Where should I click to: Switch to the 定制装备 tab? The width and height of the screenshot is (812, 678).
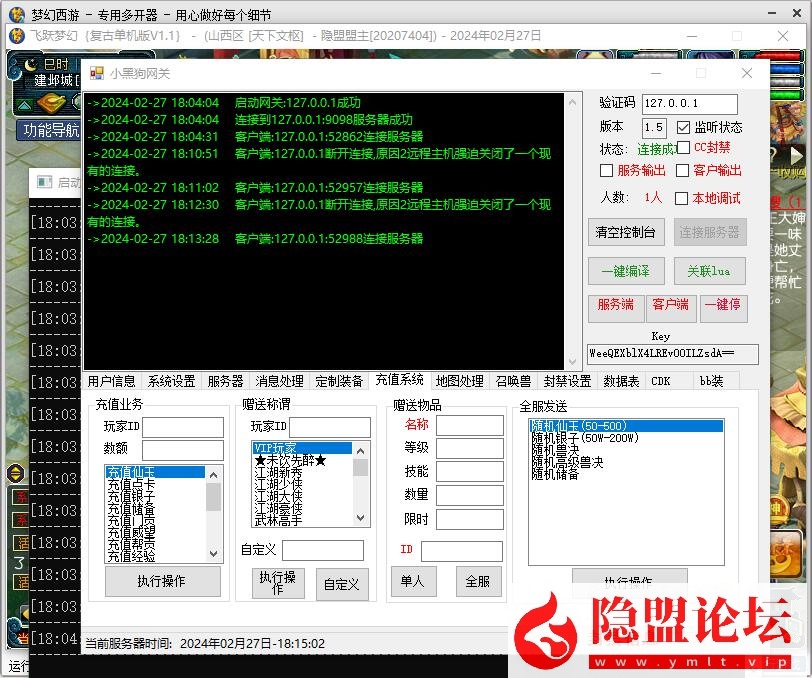click(x=339, y=381)
